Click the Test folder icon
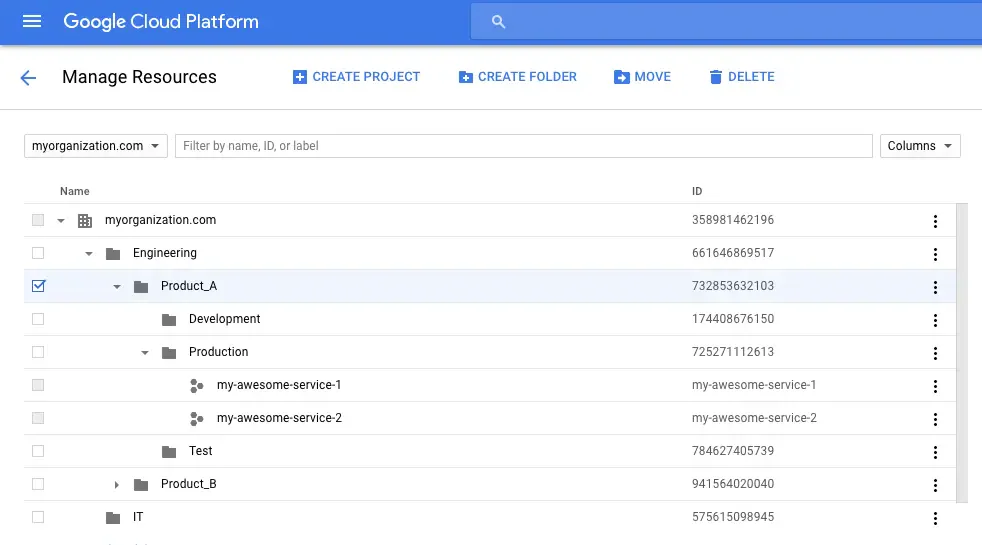The image size is (982, 545). coord(169,452)
